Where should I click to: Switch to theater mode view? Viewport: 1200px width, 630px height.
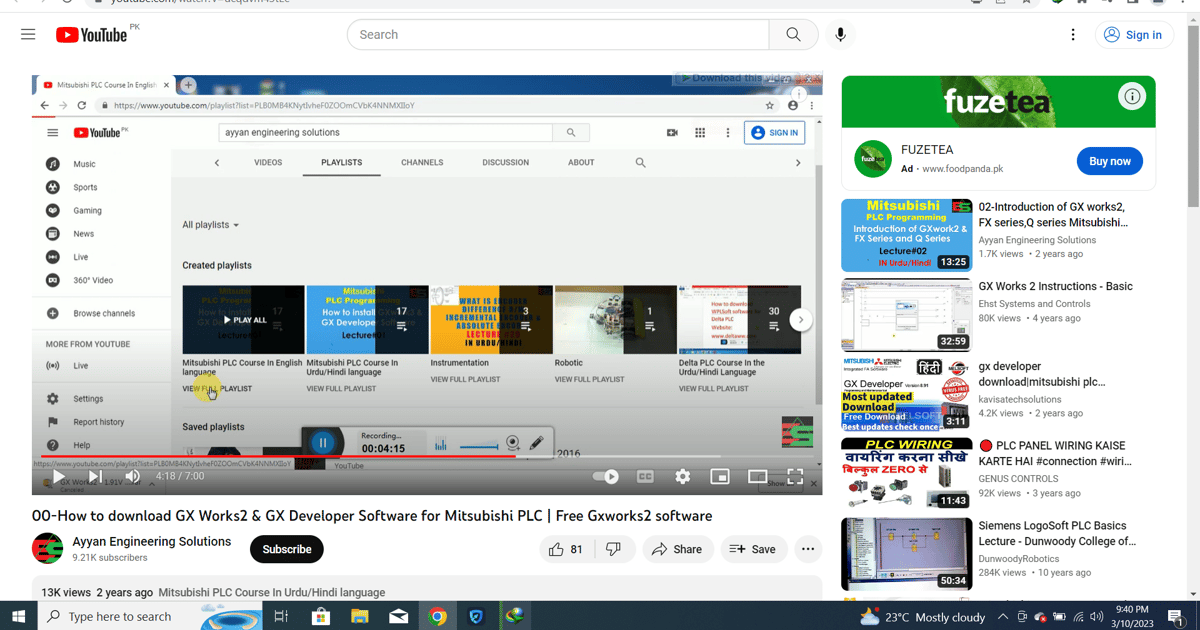coord(757,477)
